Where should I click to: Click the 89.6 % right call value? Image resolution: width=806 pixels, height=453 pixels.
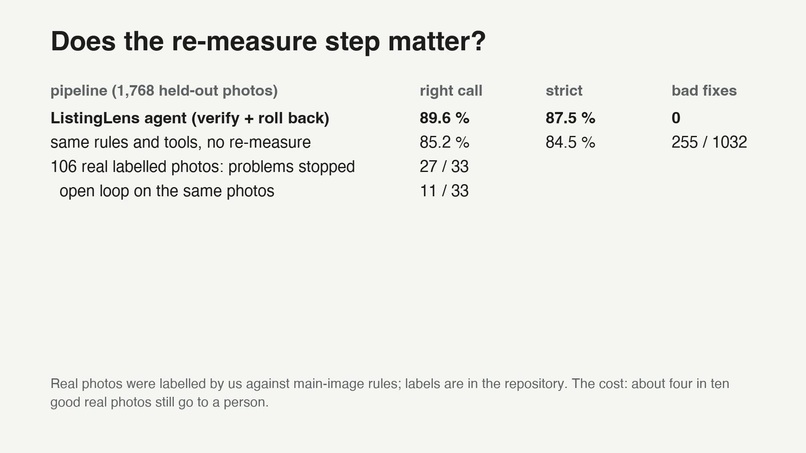444,118
